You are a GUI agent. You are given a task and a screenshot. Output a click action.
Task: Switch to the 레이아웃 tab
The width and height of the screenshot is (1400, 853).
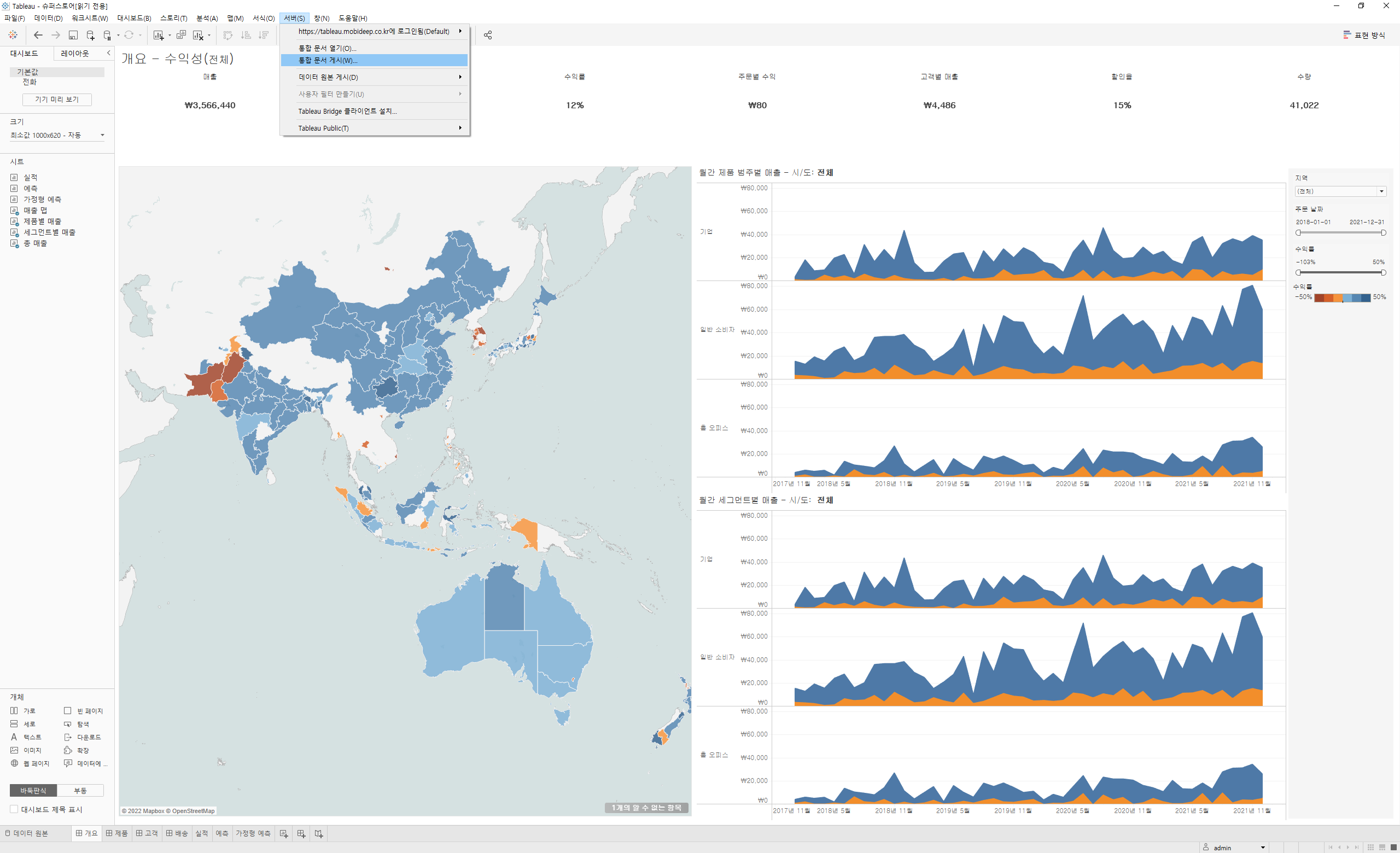(75, 54)
